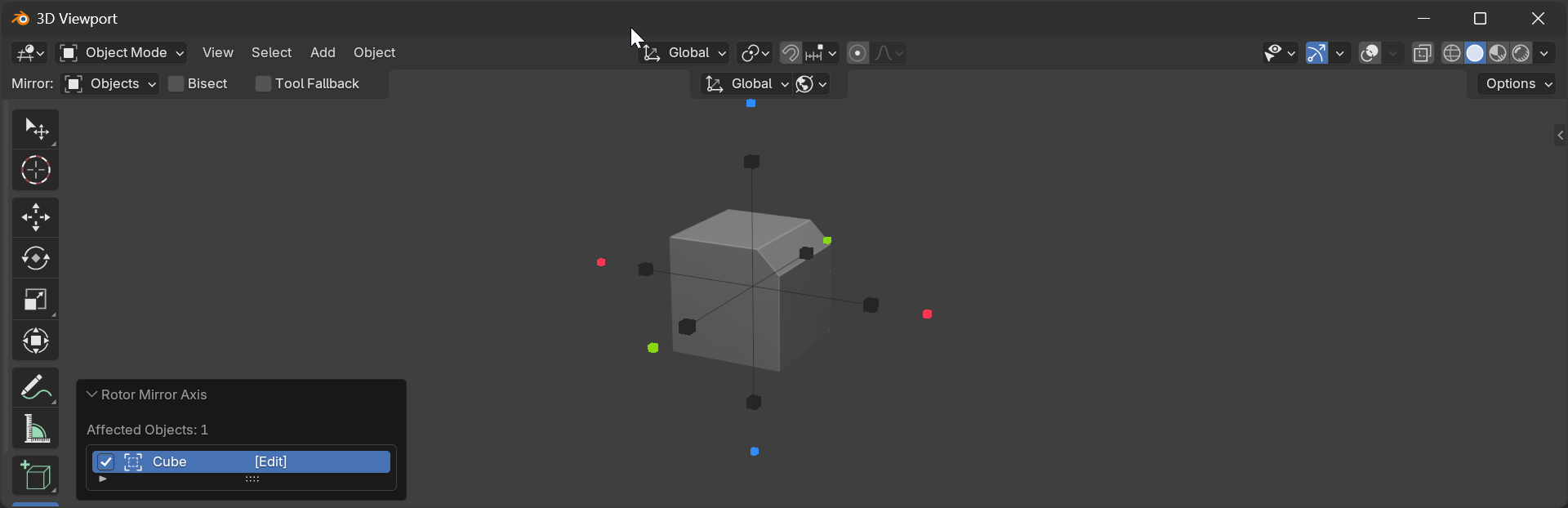Viewport: 1568px width, 508px height.
Task: Enable the Tool Fallback checkbox
Action: [263, 84]
